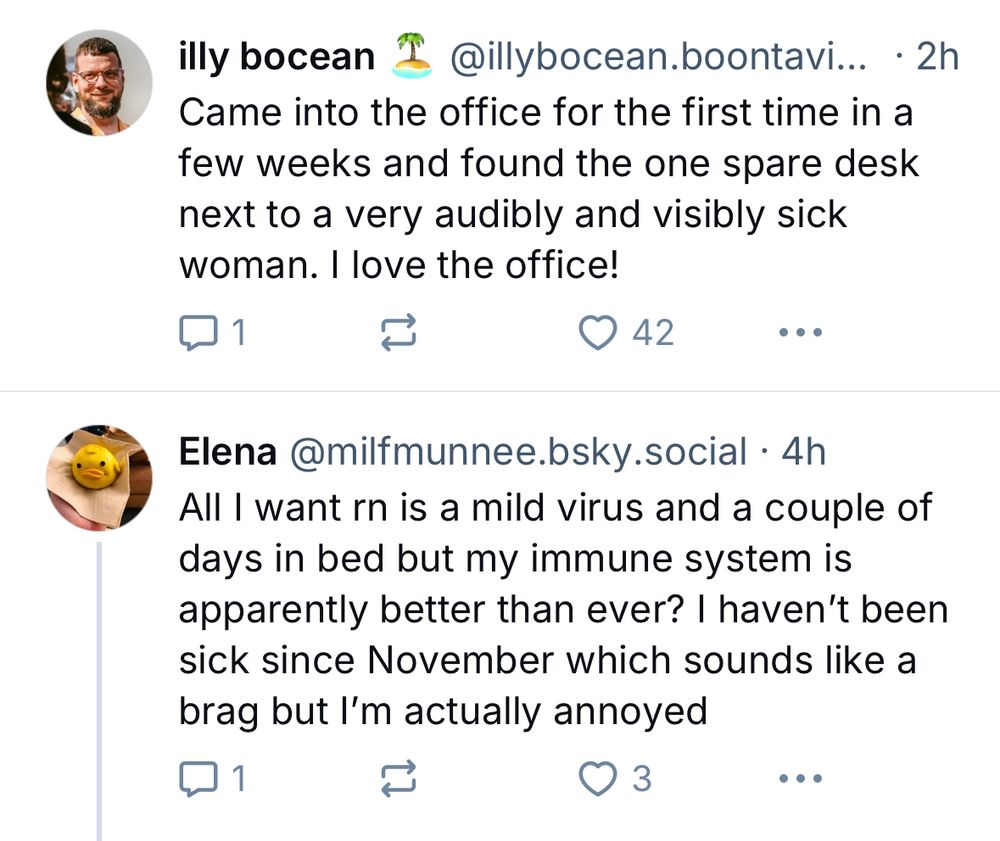Expand the three-dot menu on Elena's post

click(x=800, y=779)
